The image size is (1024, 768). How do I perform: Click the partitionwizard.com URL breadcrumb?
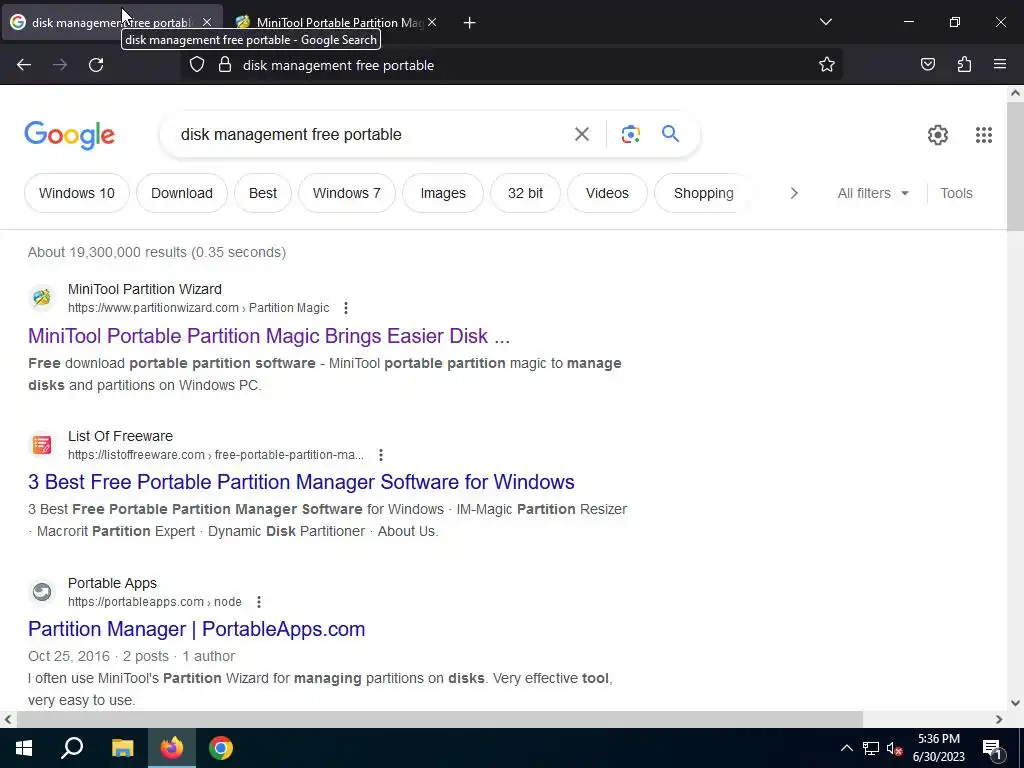tap(199, 308)
